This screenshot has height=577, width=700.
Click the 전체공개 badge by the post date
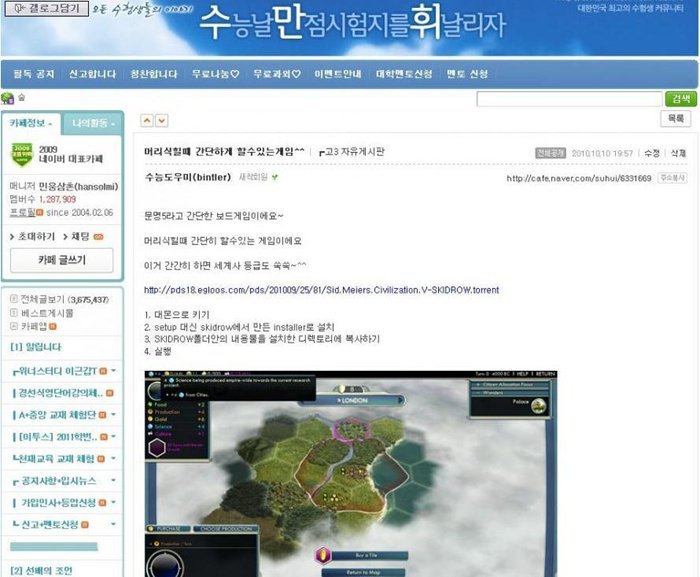[550, 153]
